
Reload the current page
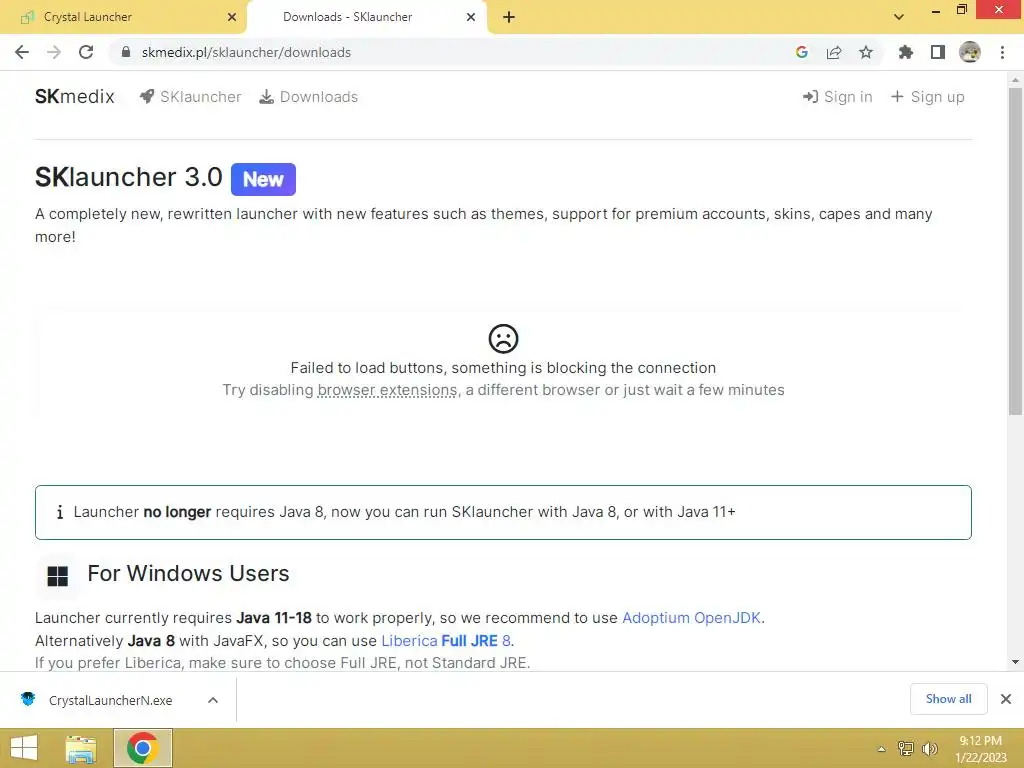pos(86,52)
